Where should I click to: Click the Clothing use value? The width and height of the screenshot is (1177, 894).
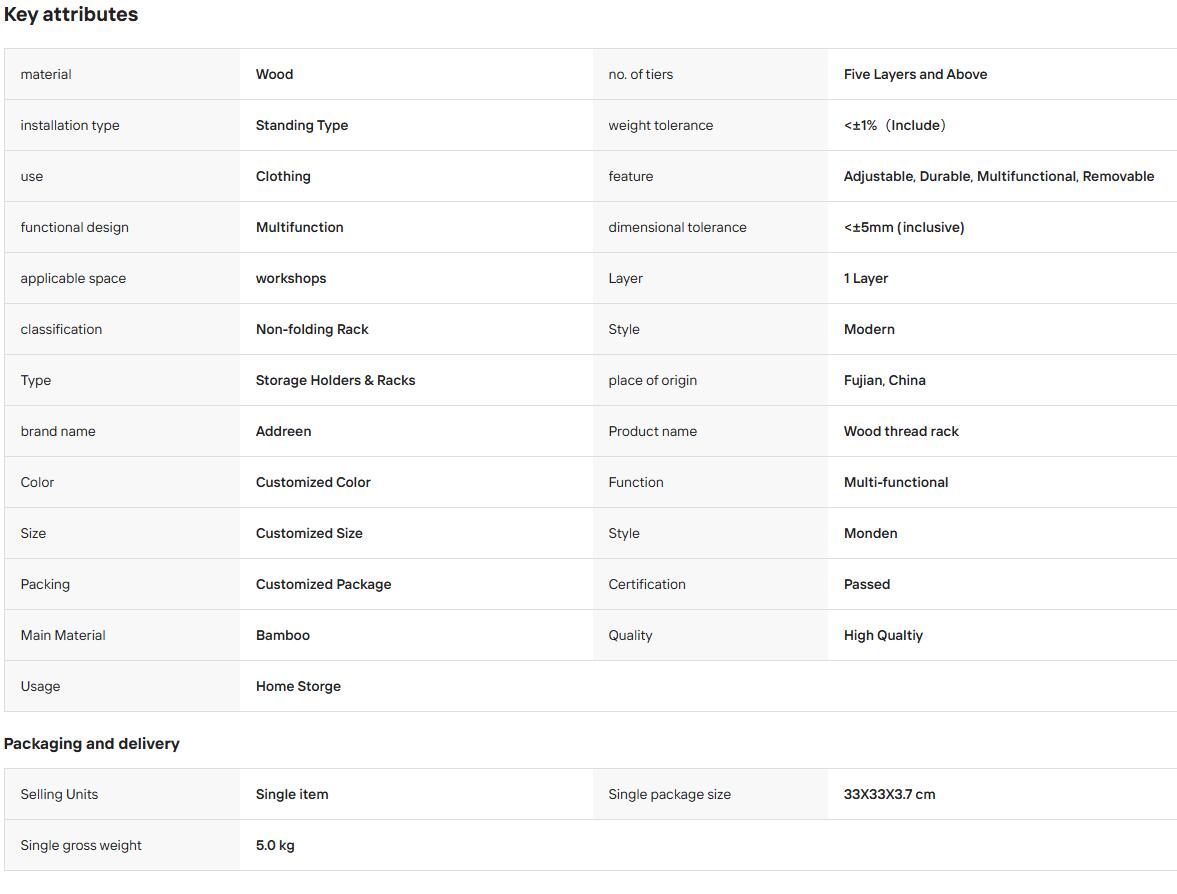tap(283, 176)
